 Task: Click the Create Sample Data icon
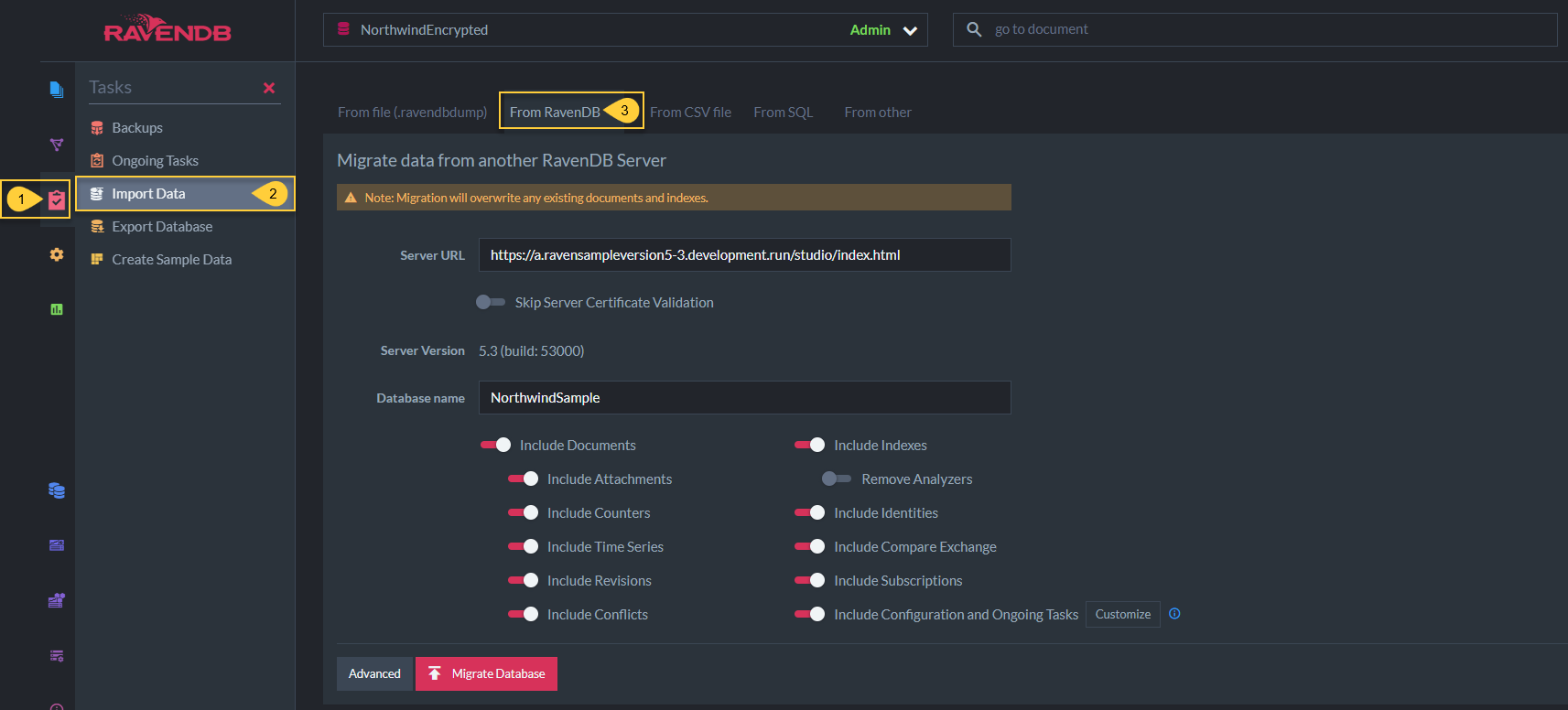point(97,260)
